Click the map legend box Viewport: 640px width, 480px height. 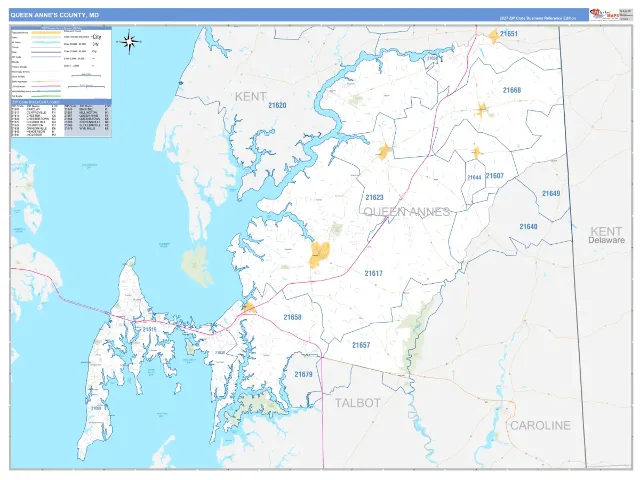pyautogui.click(x=61, y=63)
